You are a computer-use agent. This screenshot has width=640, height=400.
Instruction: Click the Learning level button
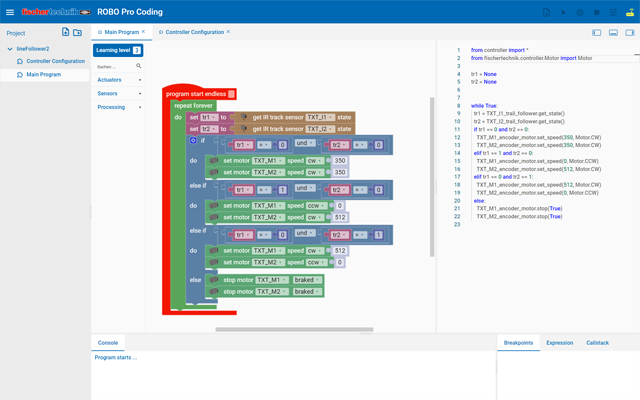tap(118, 50)
